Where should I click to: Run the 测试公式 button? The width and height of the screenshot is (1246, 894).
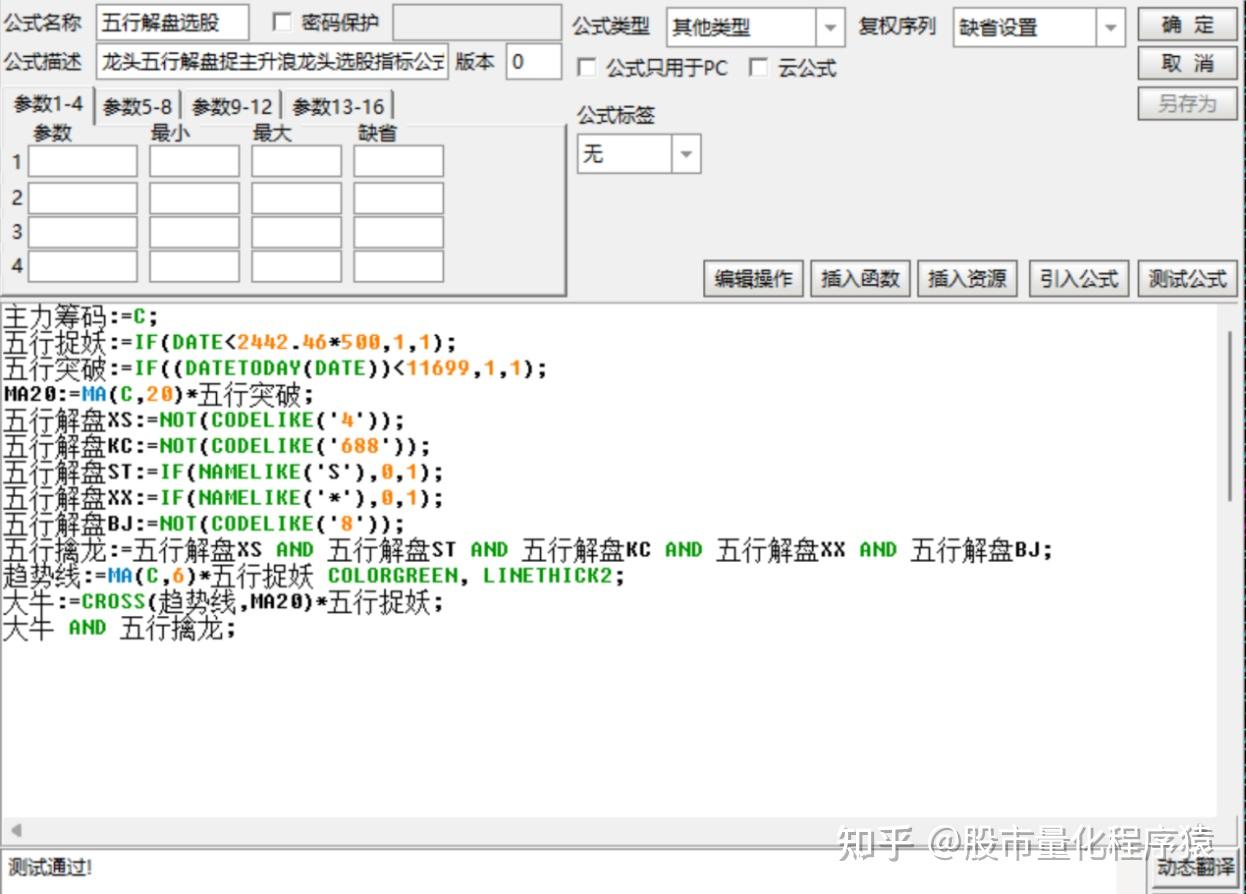click(1187, 279)
